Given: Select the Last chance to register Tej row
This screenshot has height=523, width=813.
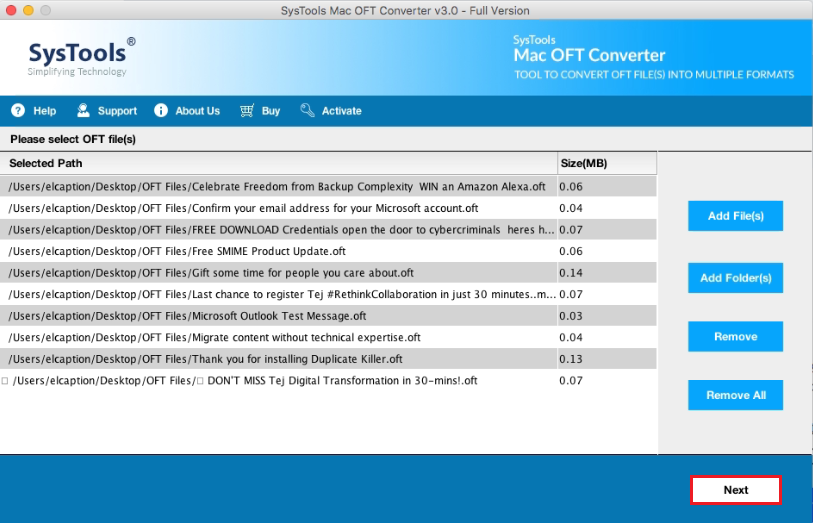Looking at the screenshot, I should tap(328, 294).
